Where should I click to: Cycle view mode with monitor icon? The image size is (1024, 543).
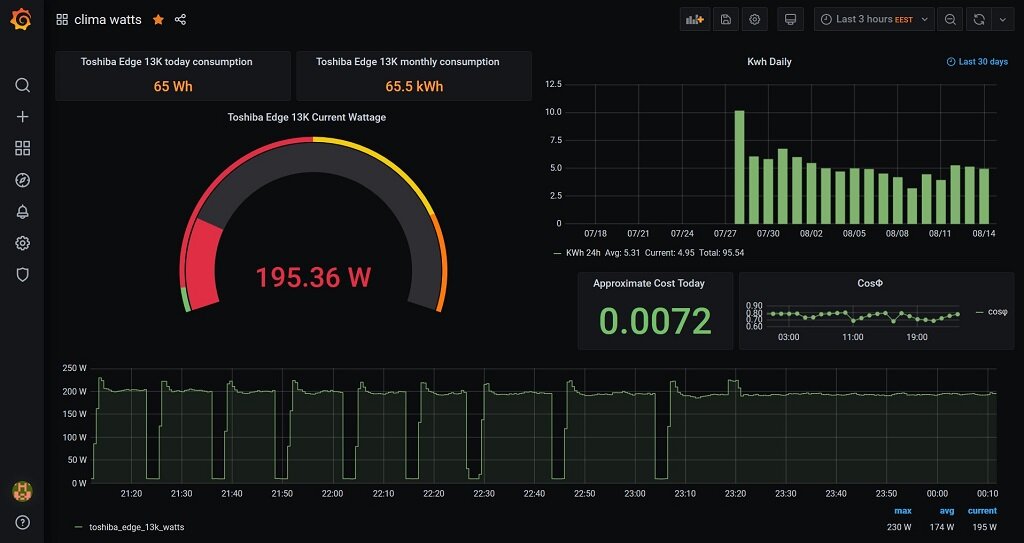click(790, 20)
